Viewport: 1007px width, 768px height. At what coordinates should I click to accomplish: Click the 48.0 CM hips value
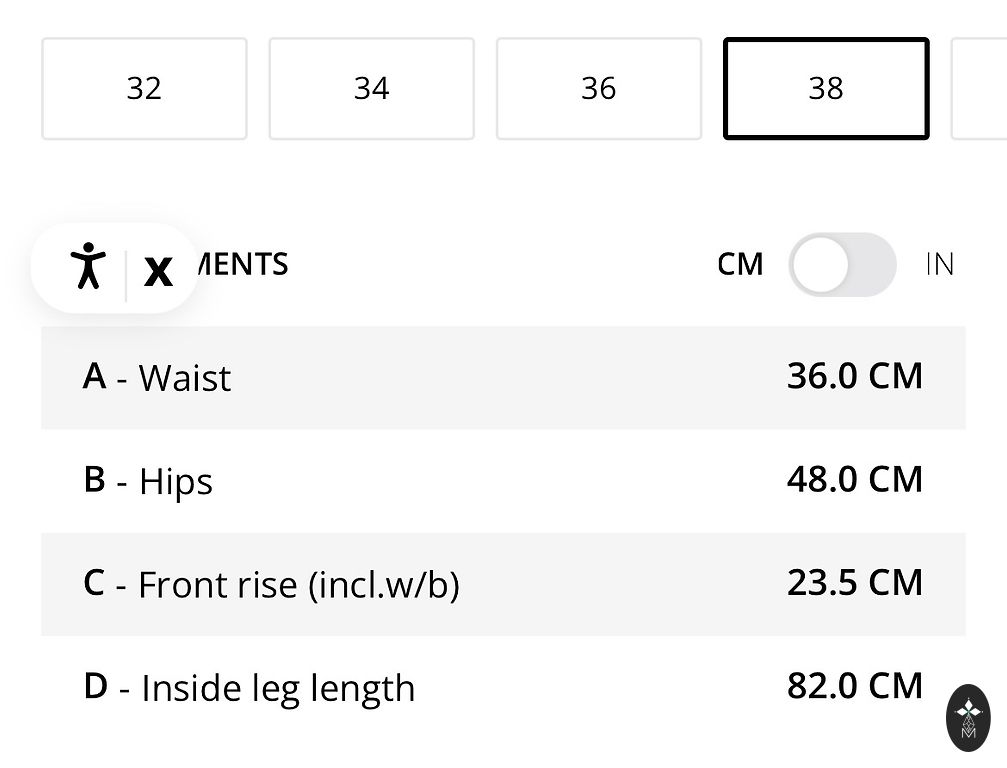pos(855,479)
